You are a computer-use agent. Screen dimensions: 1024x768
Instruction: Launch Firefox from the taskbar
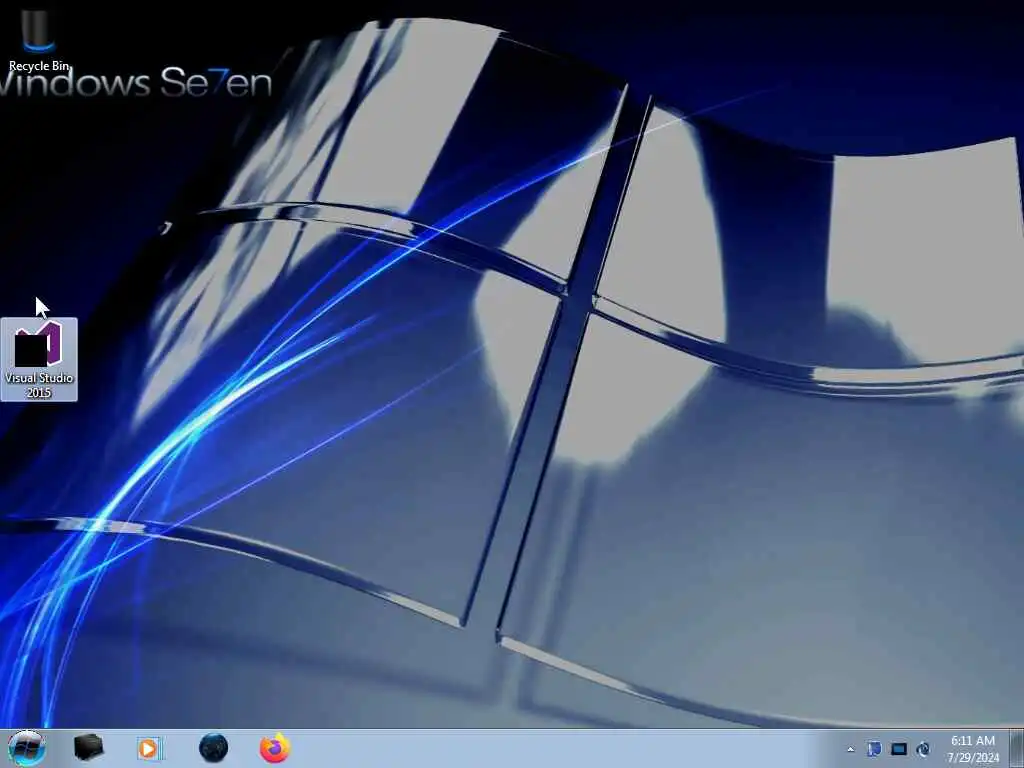(x=275, y=748)
